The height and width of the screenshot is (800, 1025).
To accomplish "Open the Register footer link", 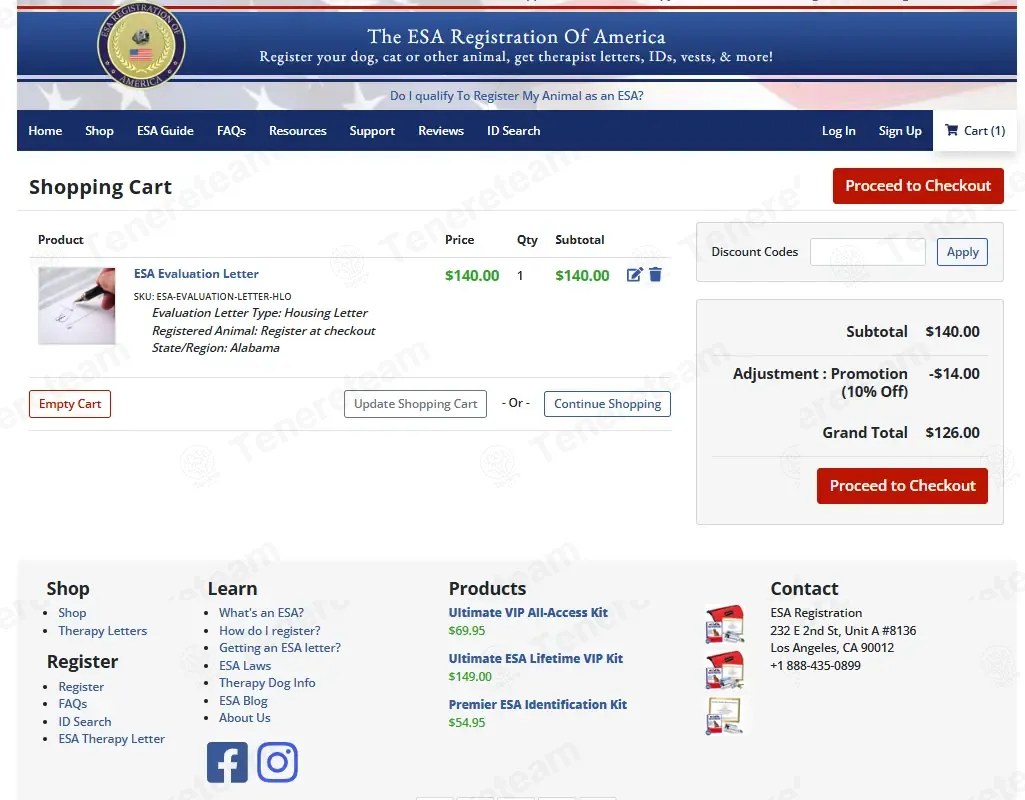I will 81,687.
